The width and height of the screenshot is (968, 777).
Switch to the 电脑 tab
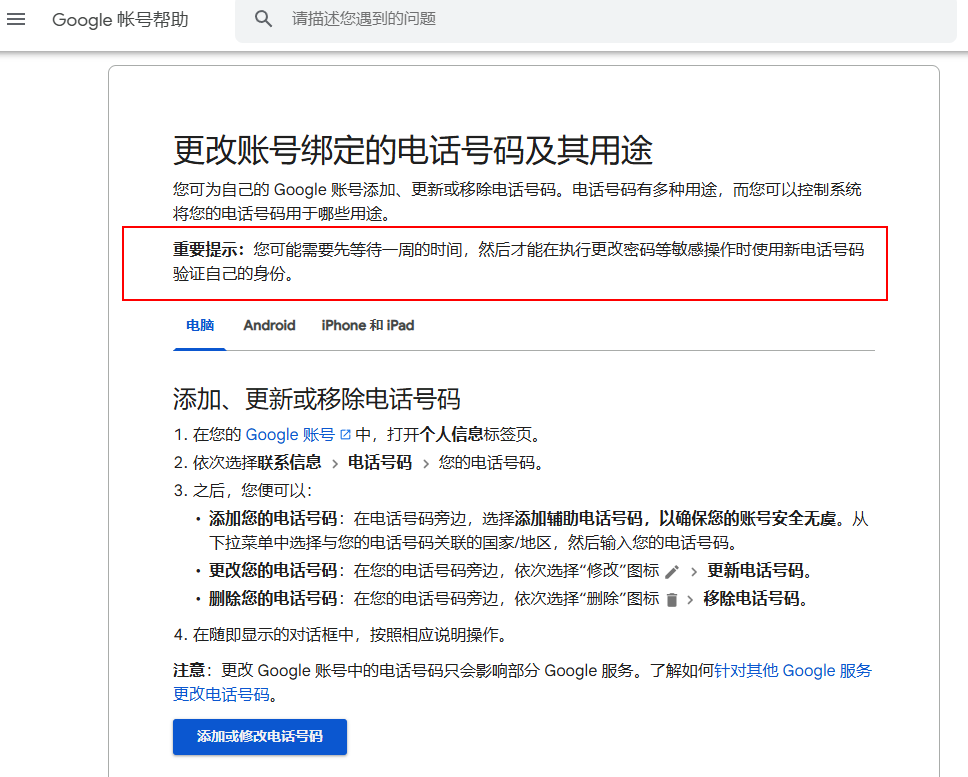click(200, 325)
